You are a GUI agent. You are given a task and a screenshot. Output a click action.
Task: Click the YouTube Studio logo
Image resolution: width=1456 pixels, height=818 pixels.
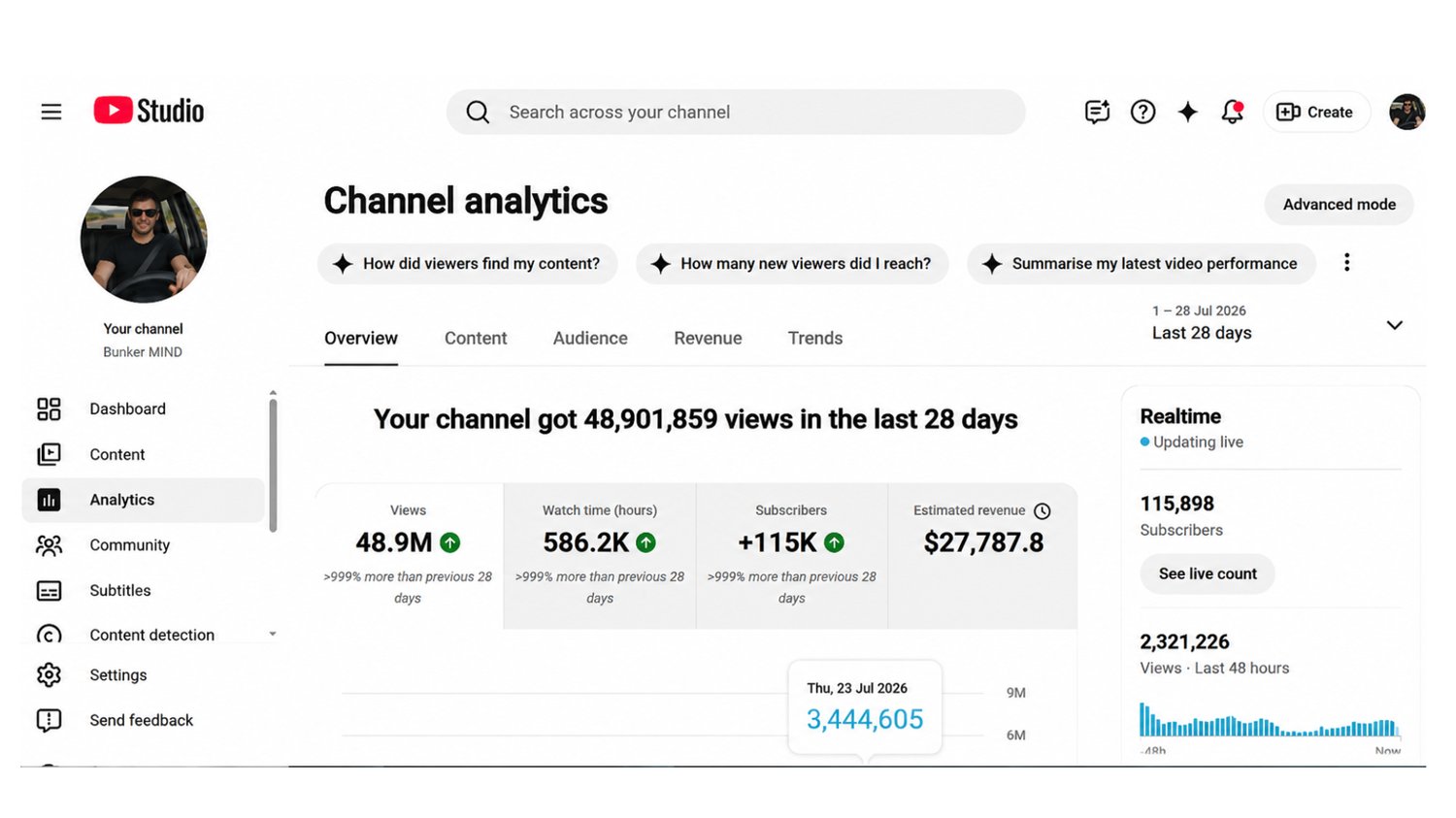click(x=149, y=111)
